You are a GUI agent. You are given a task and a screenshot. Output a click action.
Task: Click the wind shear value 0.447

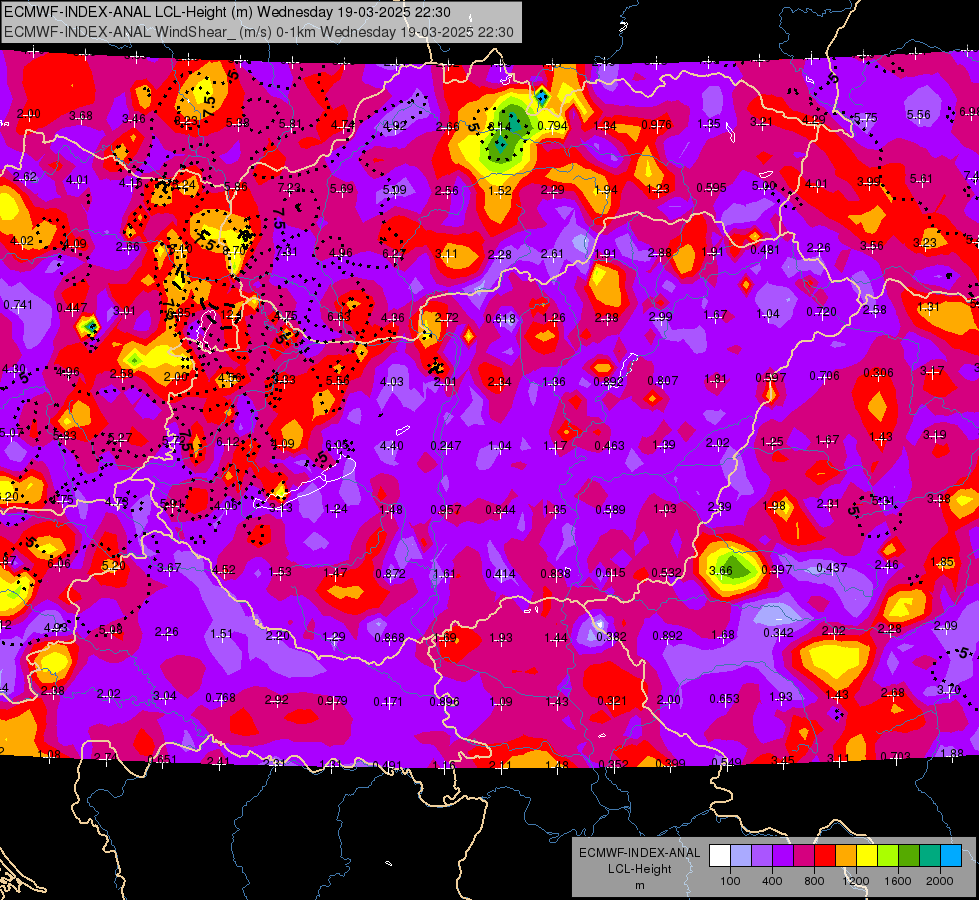coord(72,307)
